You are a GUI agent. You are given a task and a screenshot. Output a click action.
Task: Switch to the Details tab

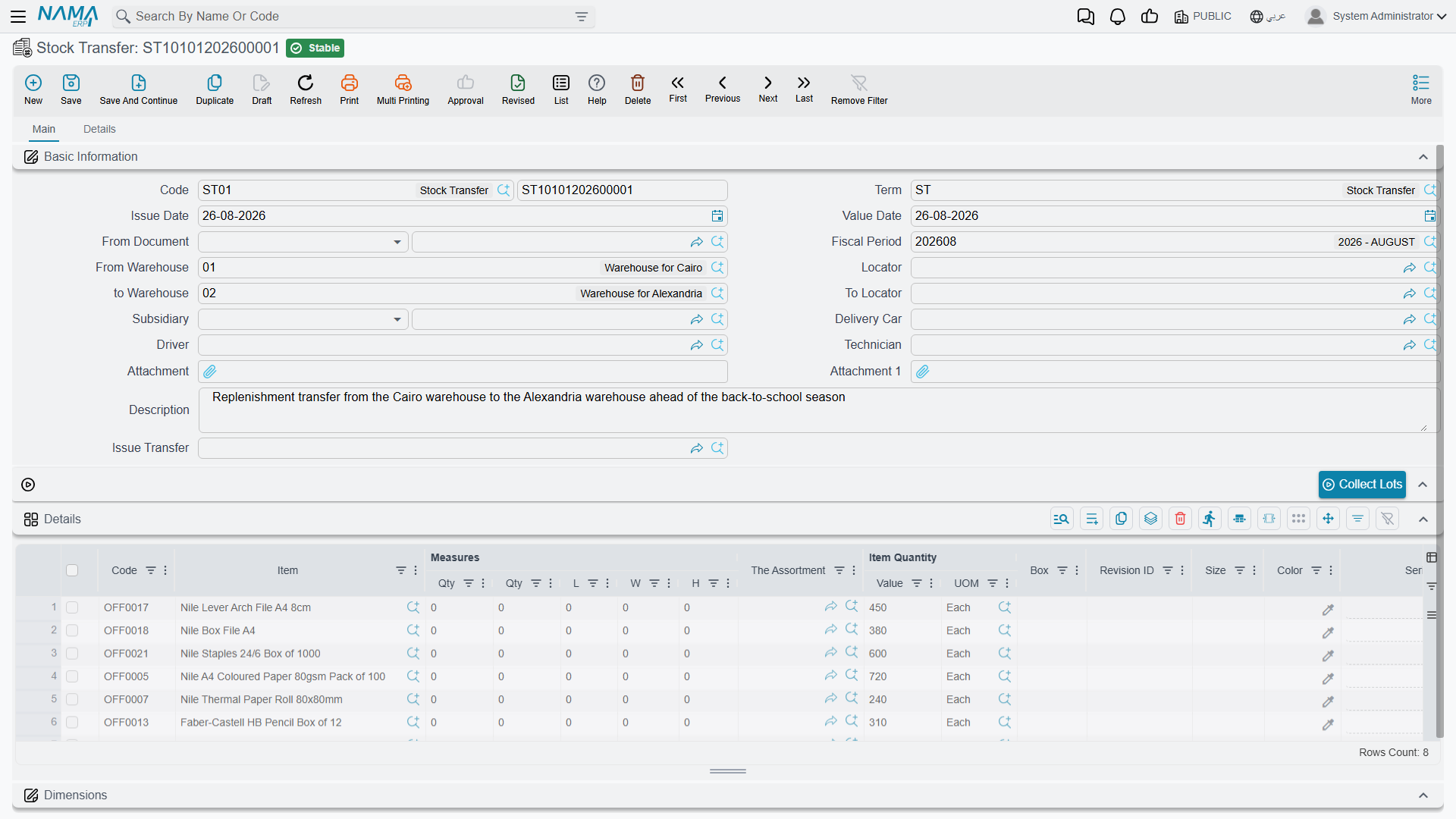pyautogui.click(x=99, y=129)
